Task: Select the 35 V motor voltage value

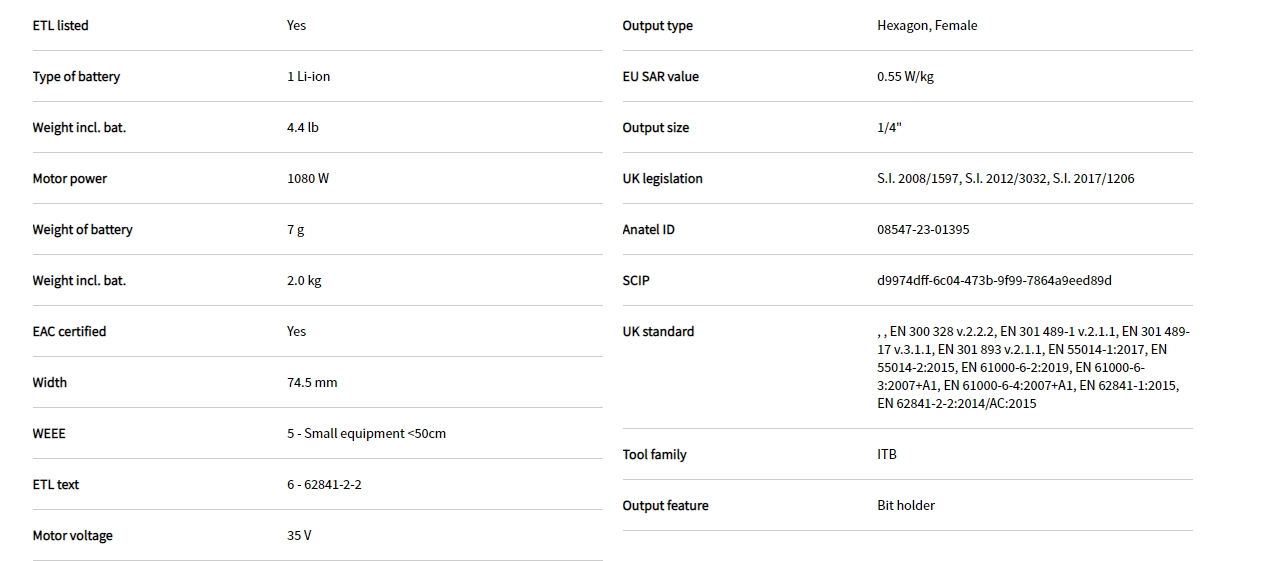Action: 299,536
